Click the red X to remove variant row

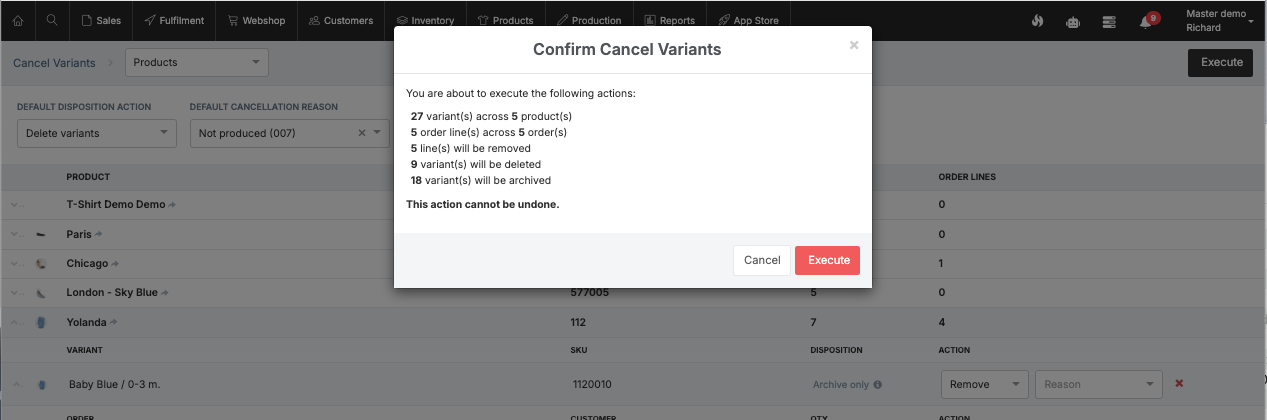pyautogui.click(x=1179, y=384)
